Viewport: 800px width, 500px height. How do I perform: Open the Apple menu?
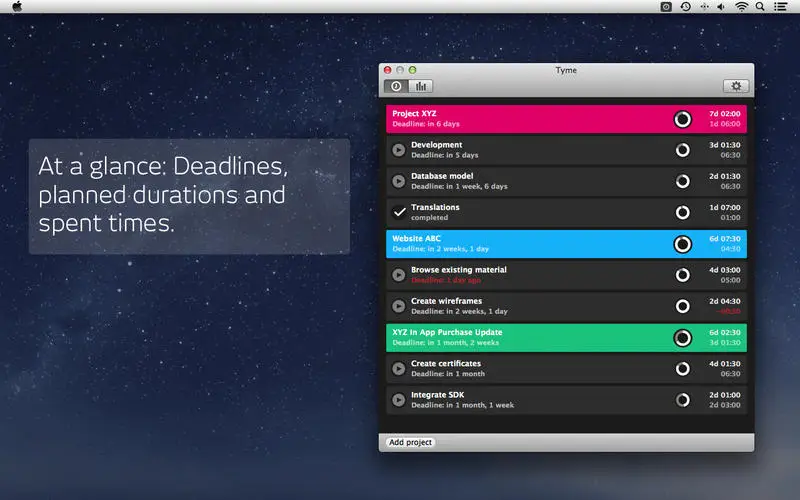coord(17,6)
